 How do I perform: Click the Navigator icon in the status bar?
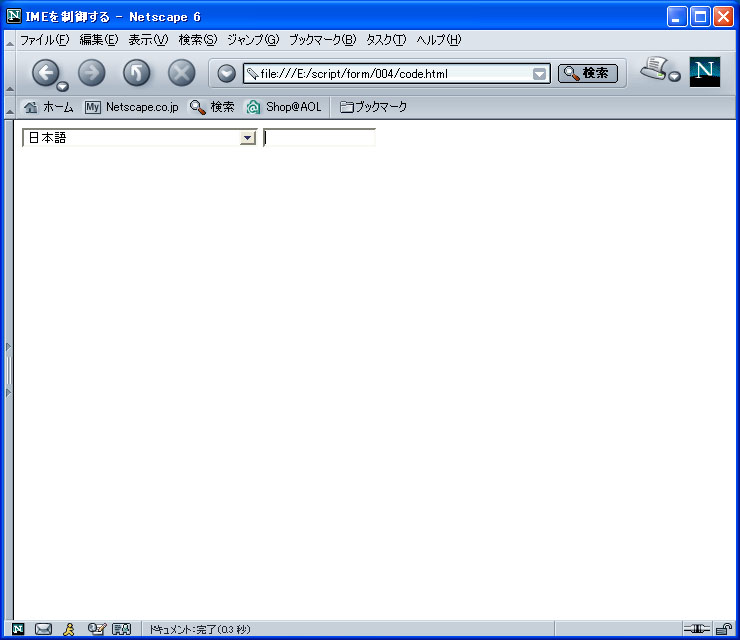pos(18,629)
